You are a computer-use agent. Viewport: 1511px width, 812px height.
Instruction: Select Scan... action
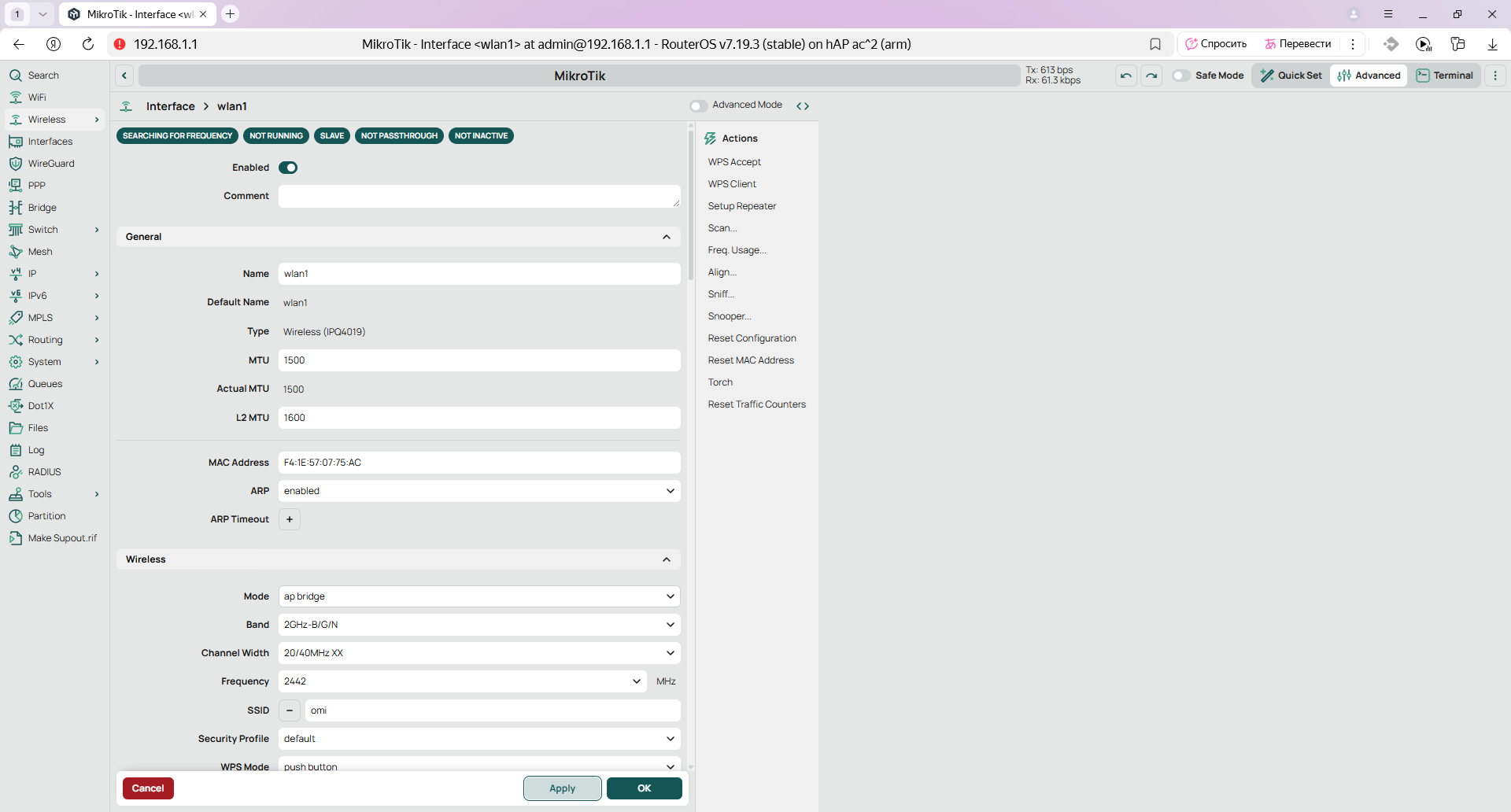tap(722, 228)
